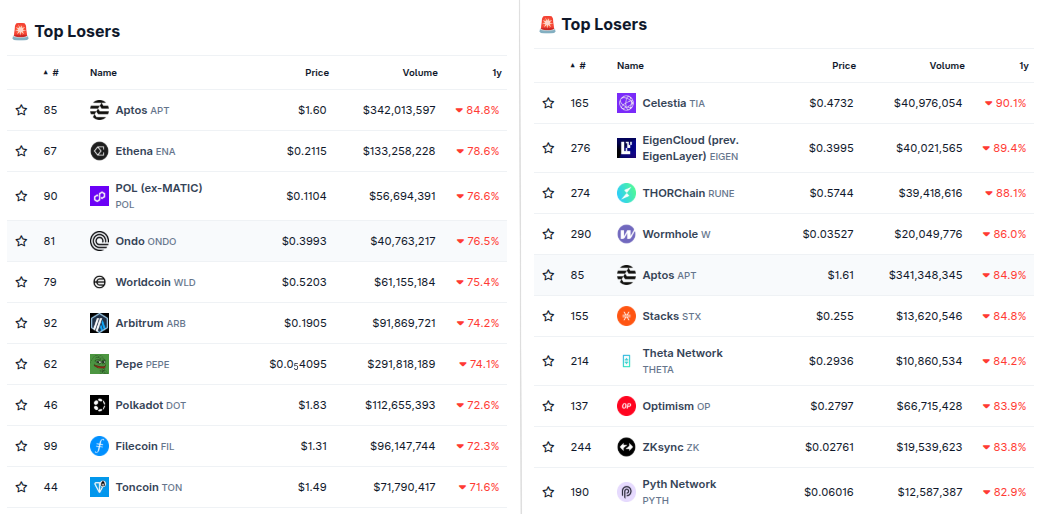Click Arbitrum's 74.2% yearly change value
Image resolution: width=1050 pixels, height=515 pixels.
(x=477, y=323)
